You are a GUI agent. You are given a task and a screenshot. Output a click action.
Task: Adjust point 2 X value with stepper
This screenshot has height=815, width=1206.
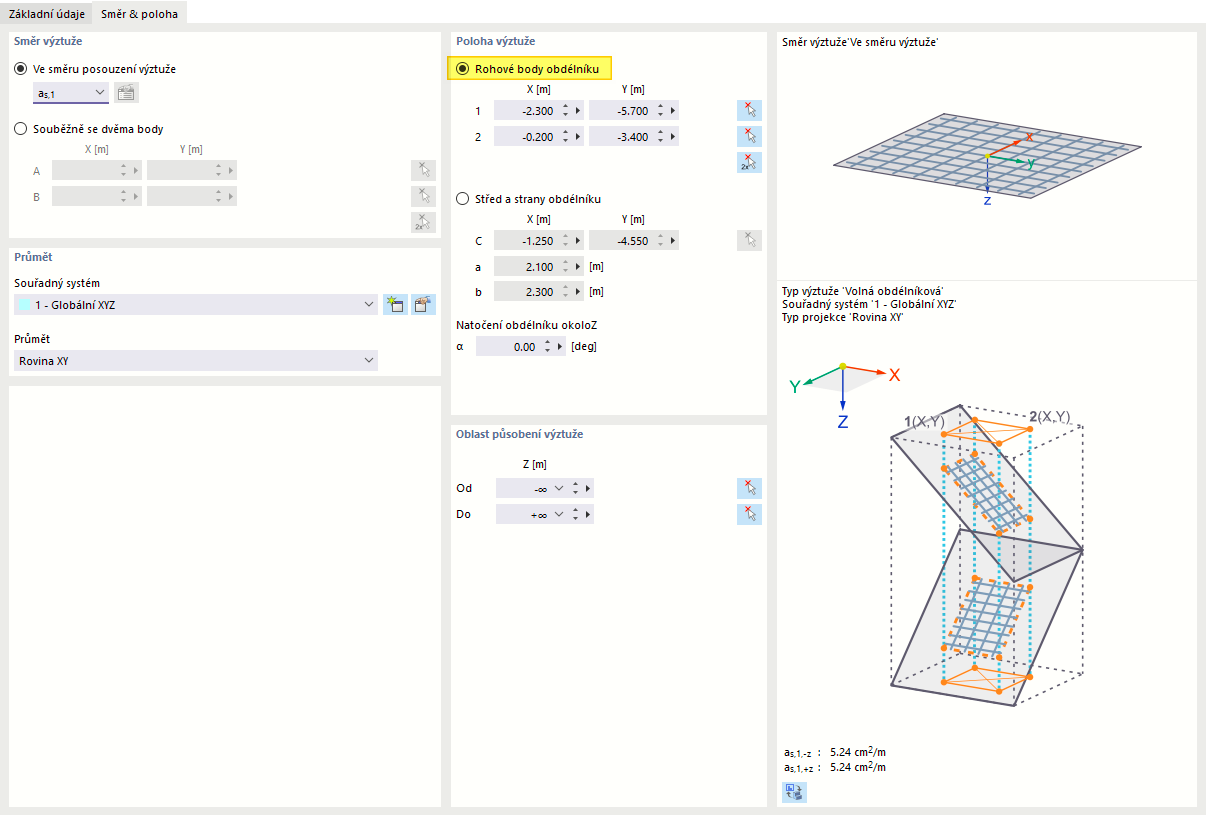click(565, 137)
